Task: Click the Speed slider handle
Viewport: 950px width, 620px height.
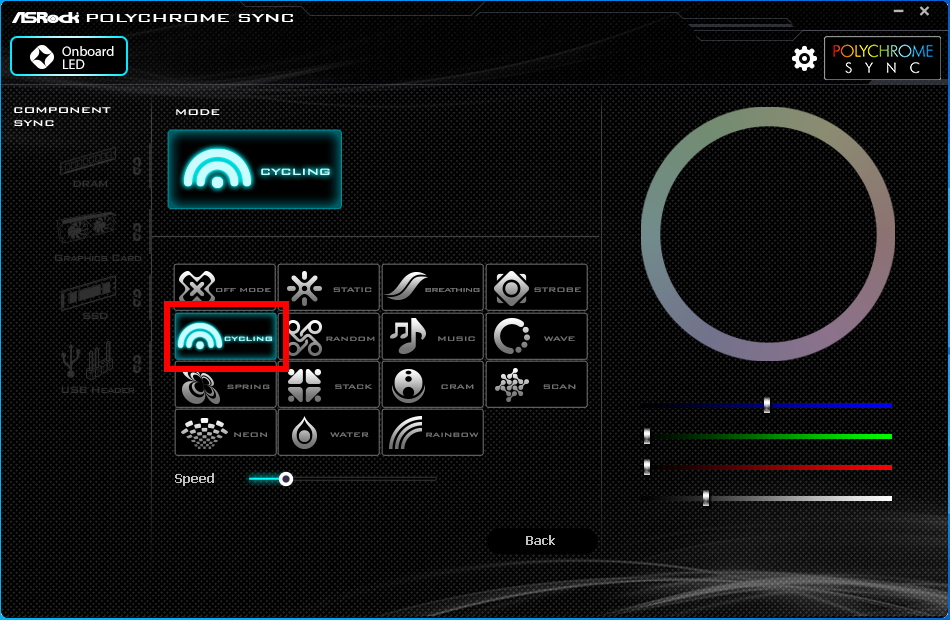Action: tap(286, 479)
